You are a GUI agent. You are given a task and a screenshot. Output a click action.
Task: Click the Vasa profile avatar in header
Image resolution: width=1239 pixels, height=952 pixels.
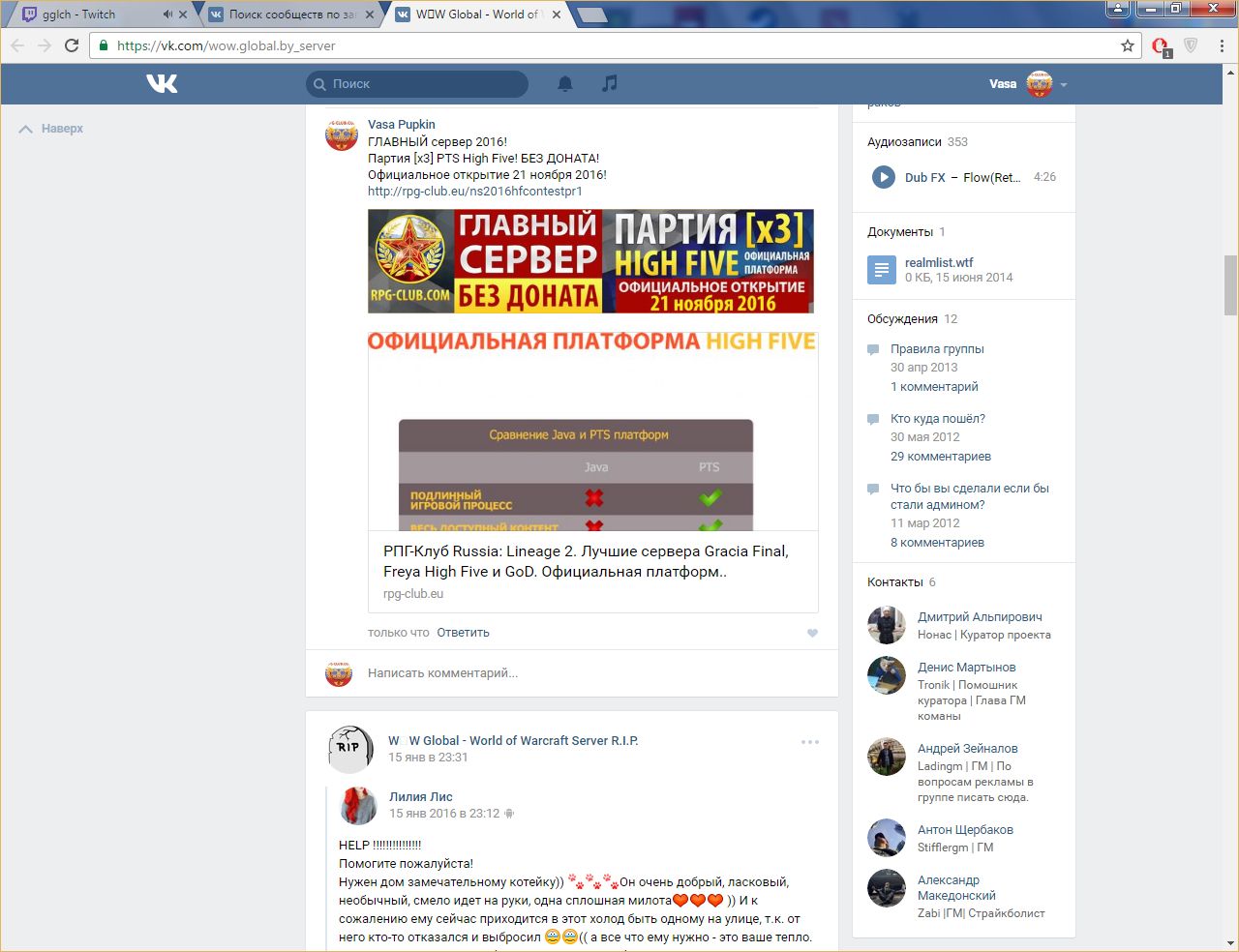pyautogui.click(x=1040, y=84)
